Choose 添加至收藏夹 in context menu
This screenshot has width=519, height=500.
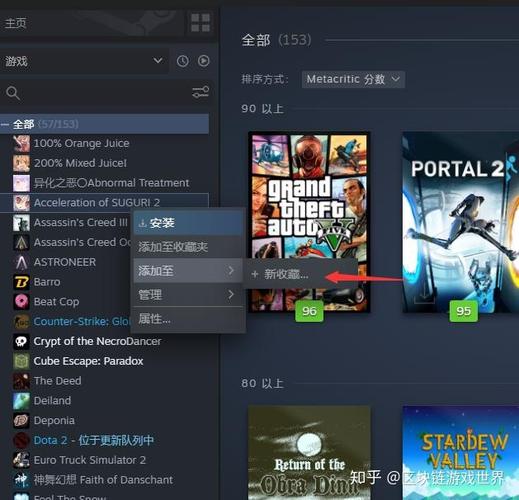(x=188, y=247)
